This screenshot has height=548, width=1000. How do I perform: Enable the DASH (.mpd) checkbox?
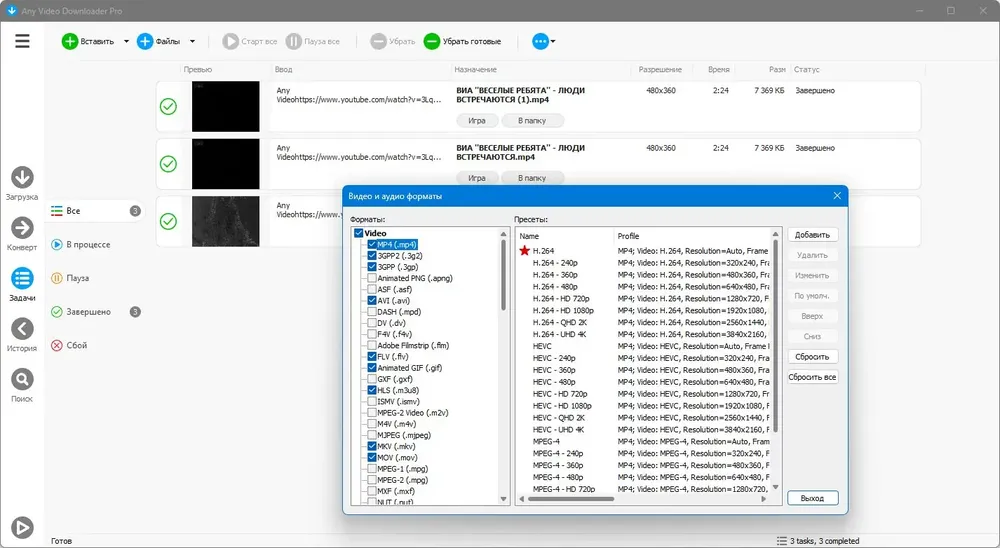tap(372, 312)
